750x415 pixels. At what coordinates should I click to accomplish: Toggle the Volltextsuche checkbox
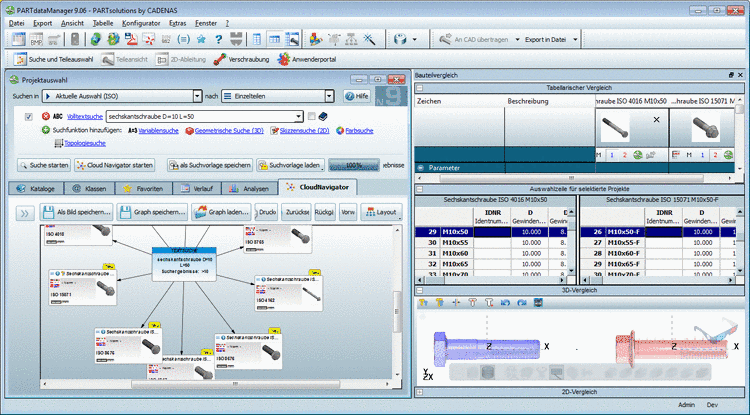(28, 117)
